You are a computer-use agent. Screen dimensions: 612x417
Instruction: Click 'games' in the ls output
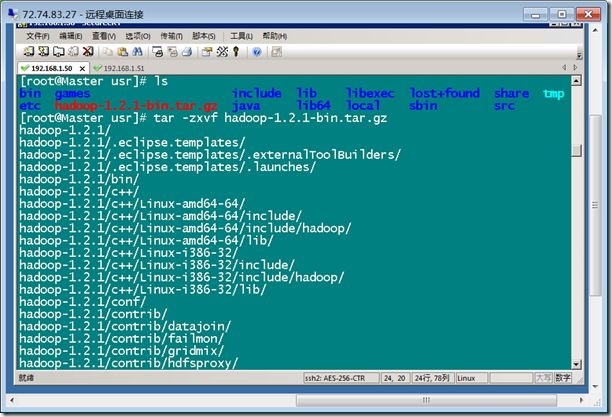73,94
